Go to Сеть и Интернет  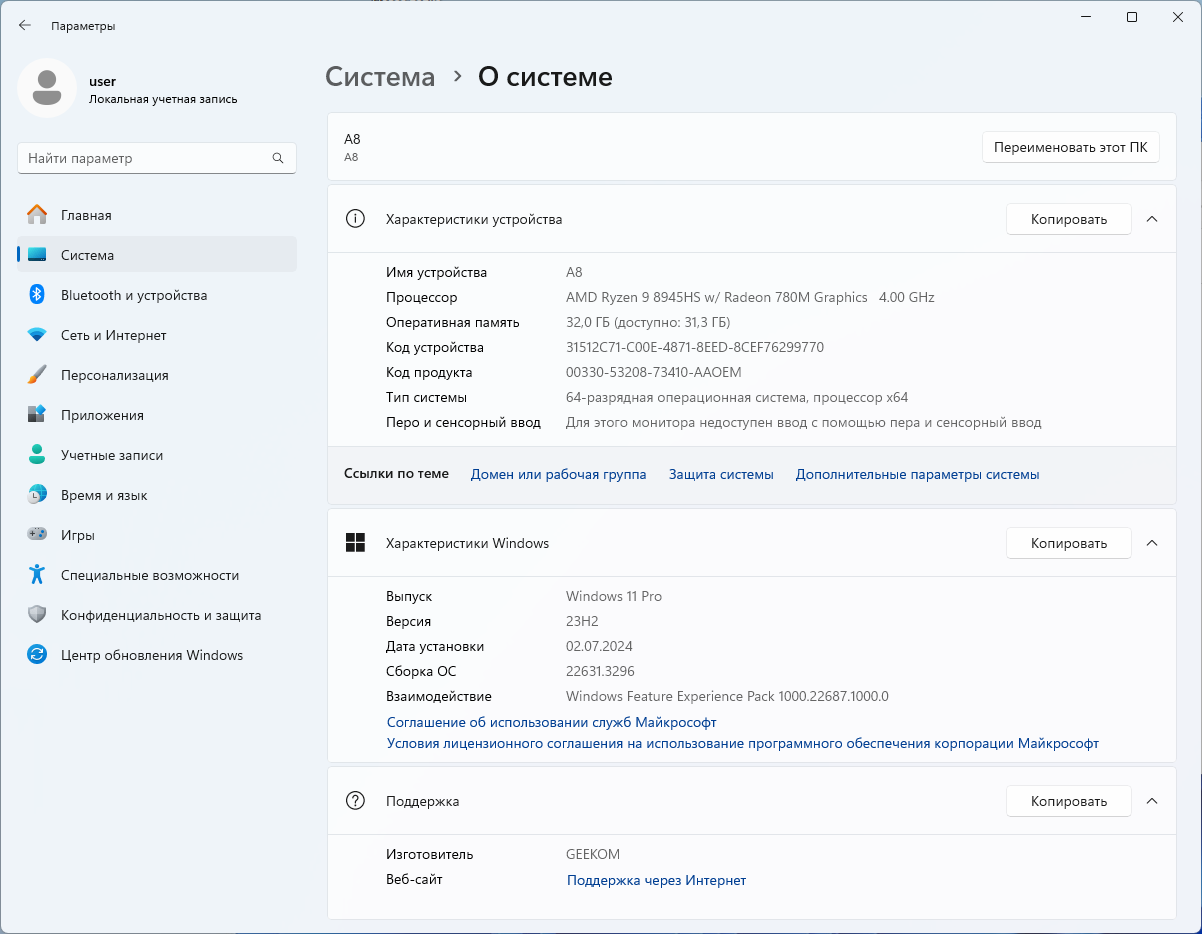157,335
